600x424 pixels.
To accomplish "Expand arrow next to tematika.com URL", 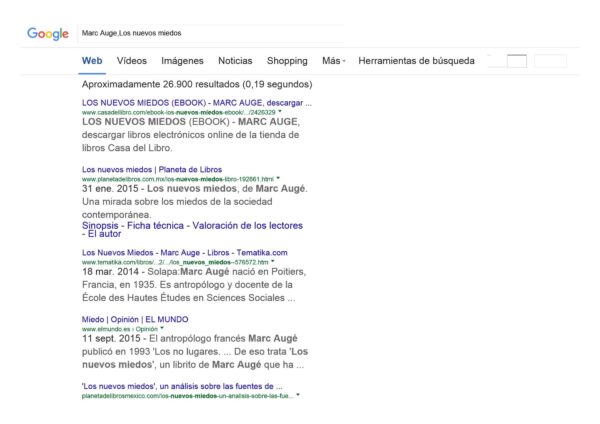I will click(273, 261).
